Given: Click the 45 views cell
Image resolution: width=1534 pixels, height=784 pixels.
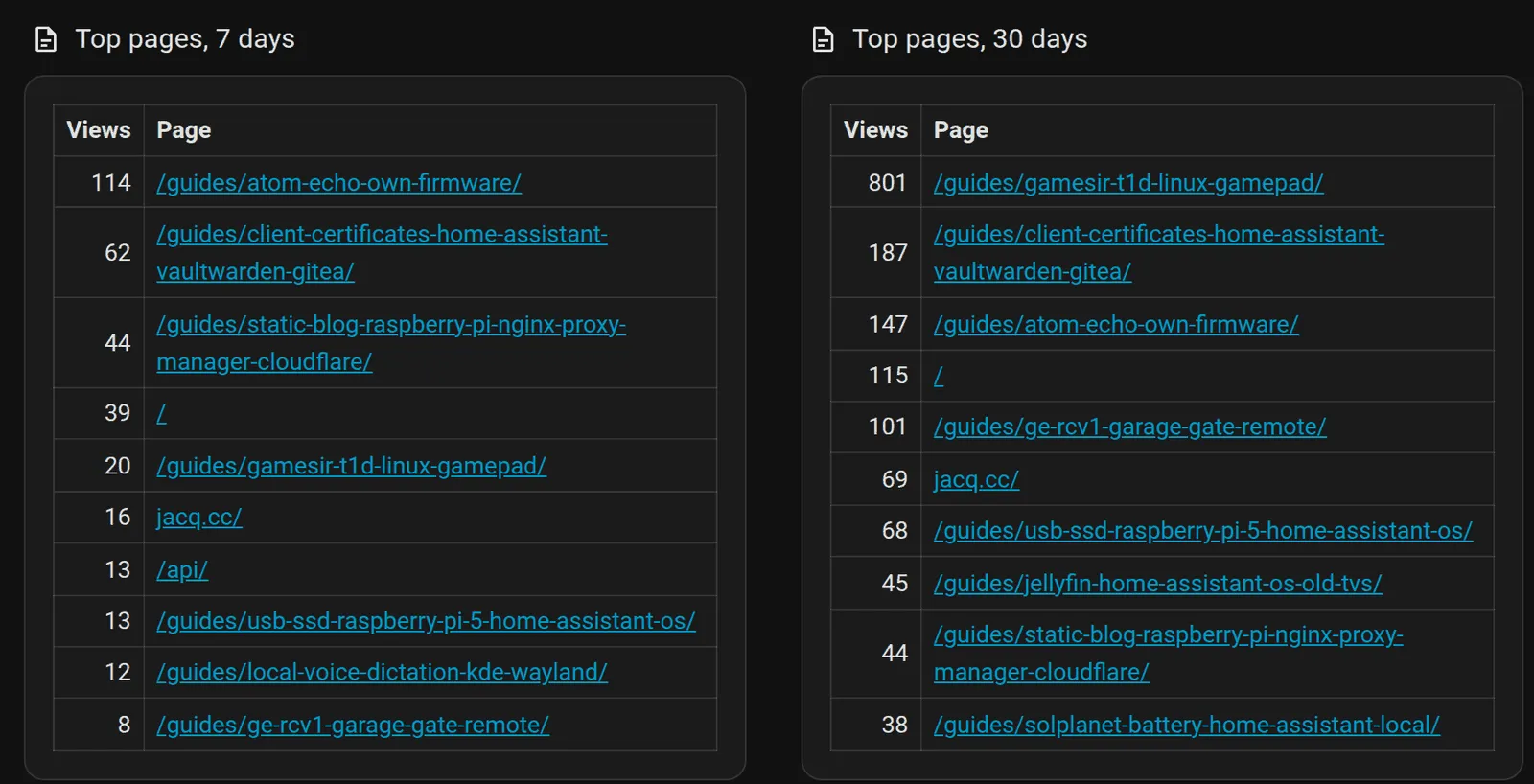Looking at the screenshot, I should pyautogui.click(x=875, y=584).
